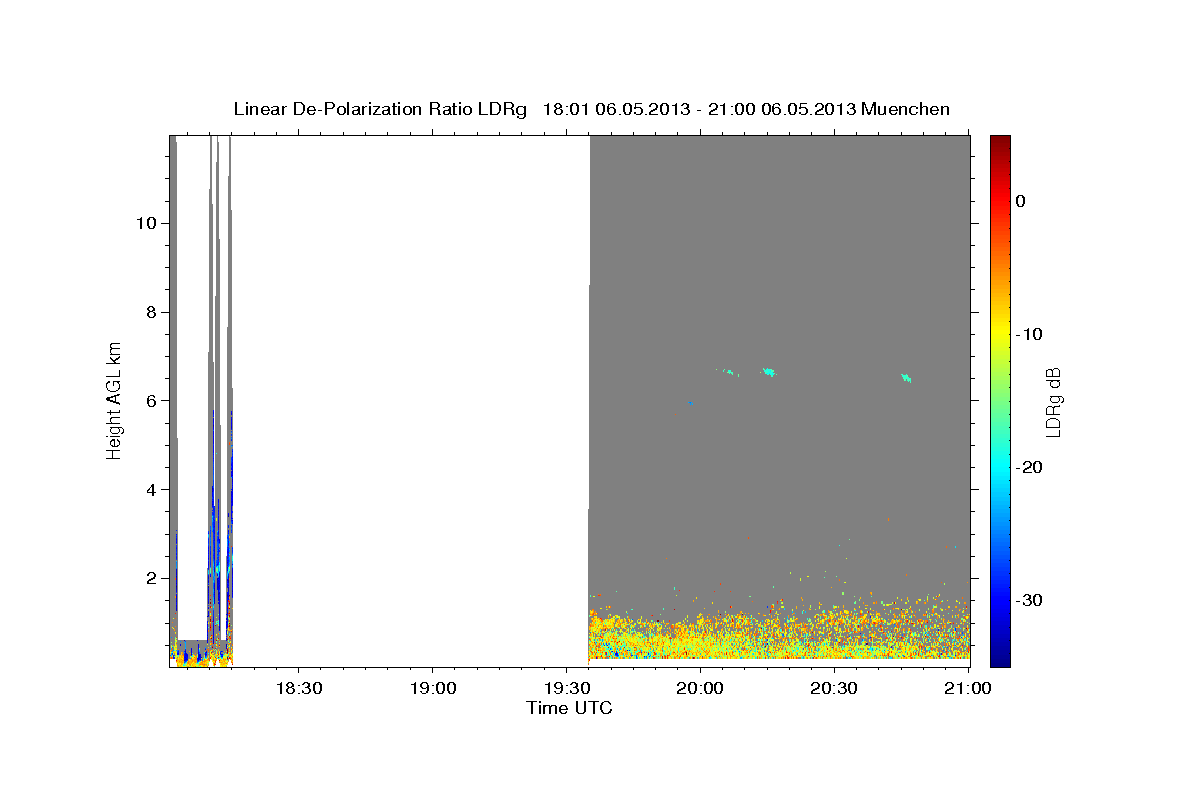This screenshot has width=1200, height=800.
Task: Click the 2 km height tick label
Action: (153, 578)
